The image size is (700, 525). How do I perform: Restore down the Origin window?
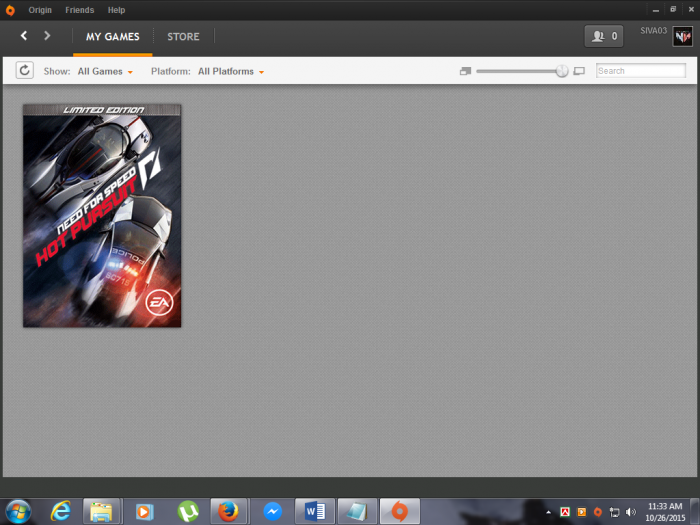click(x=673, y=9)
